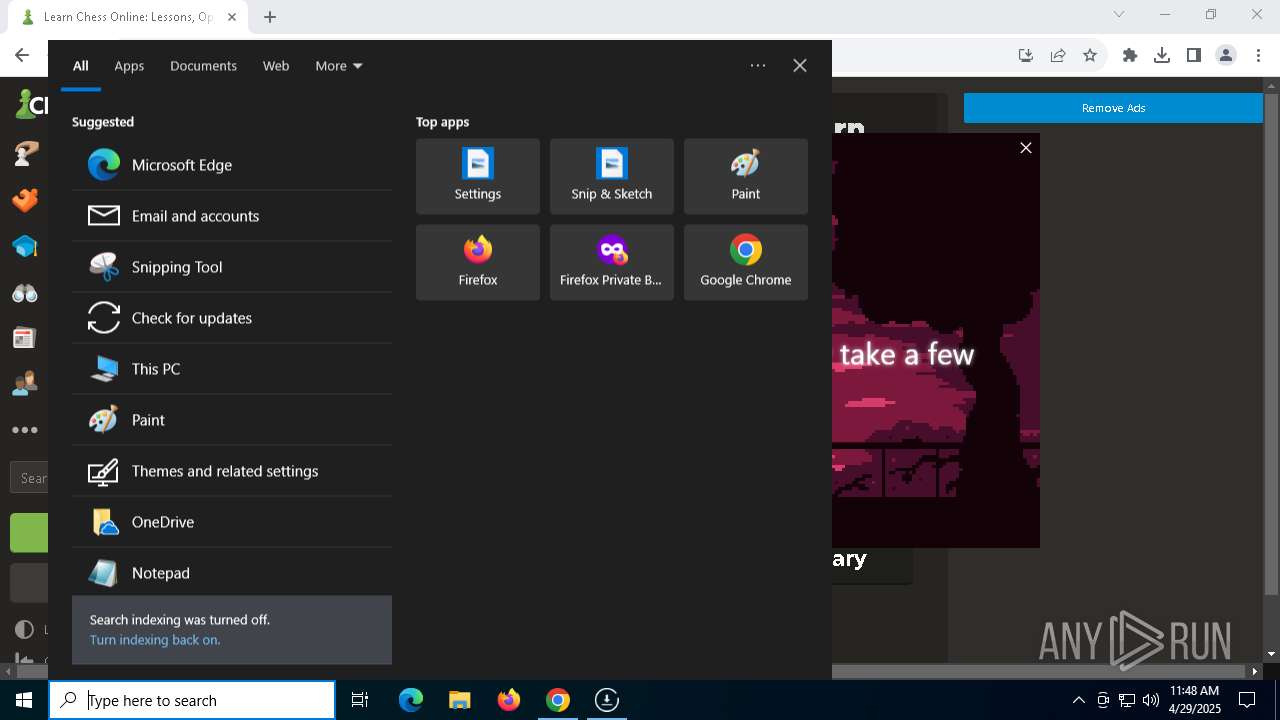
Task: Close the Windows search panel
Action: tap(800, 66)
